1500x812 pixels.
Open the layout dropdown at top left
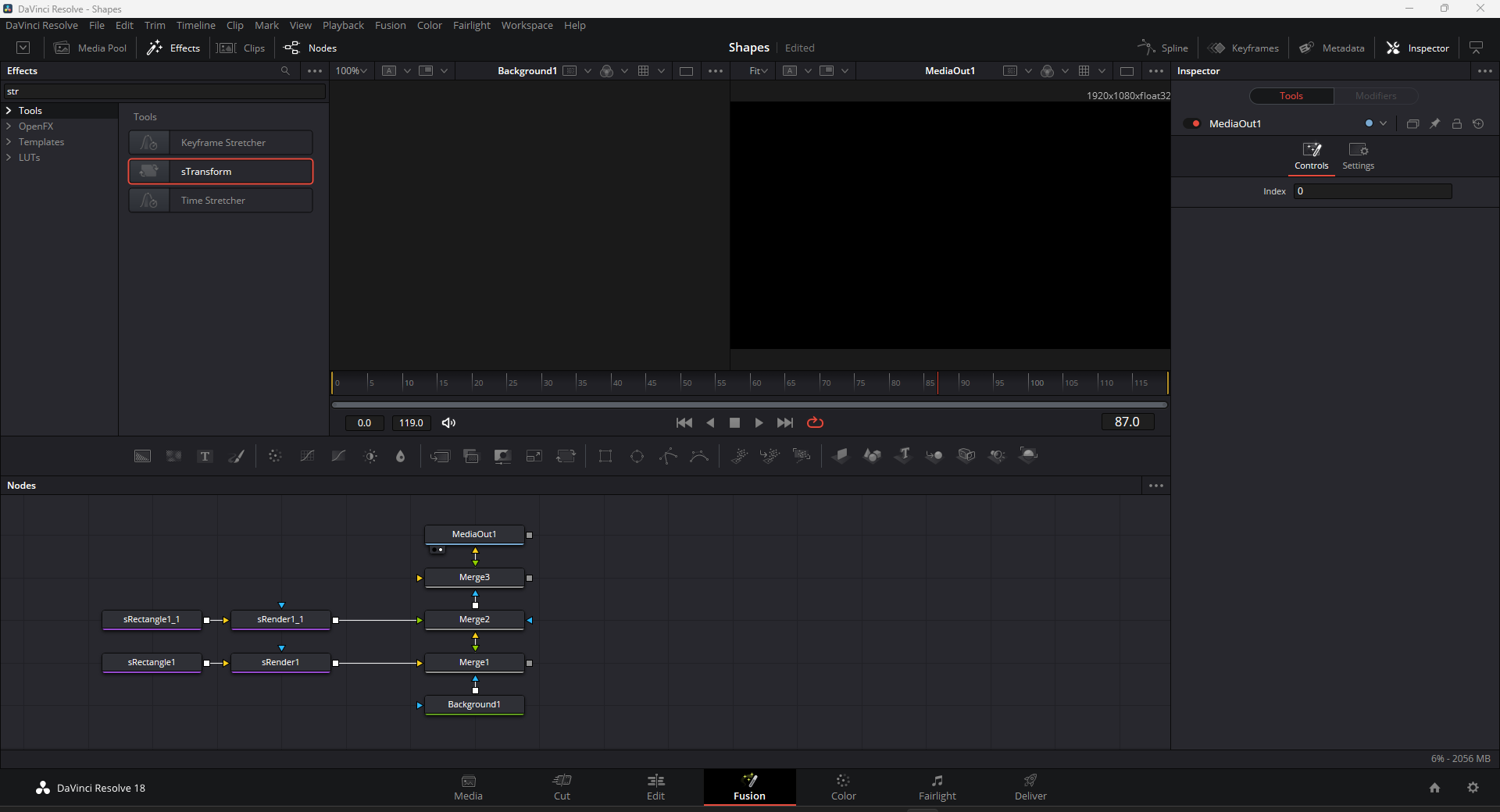[23, 48]
